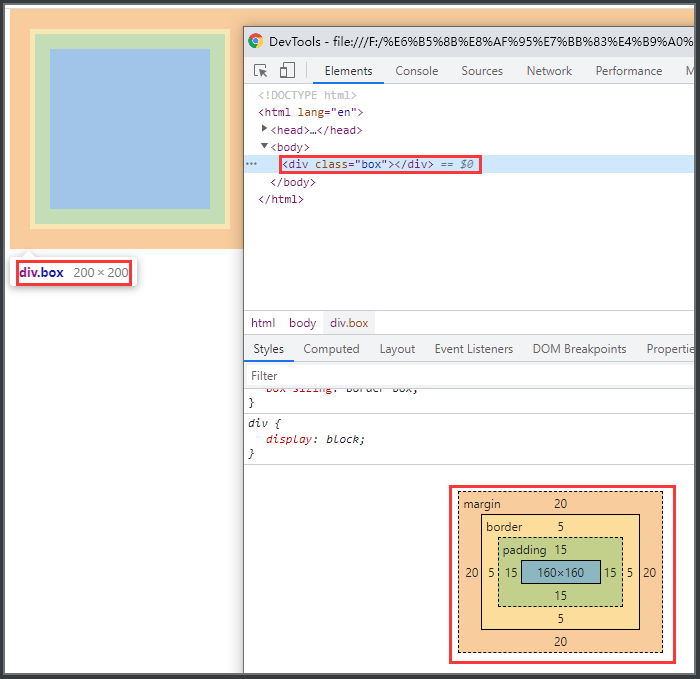
Task: Click the blue content area of highlighted box
Action: point(130,129)
